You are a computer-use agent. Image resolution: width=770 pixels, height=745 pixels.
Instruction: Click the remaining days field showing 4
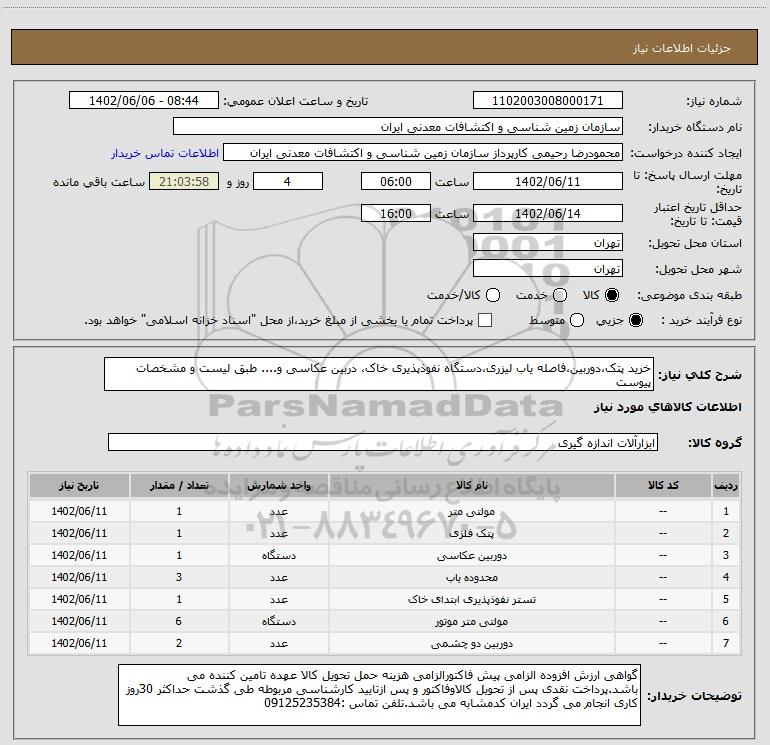click(288, 181)
